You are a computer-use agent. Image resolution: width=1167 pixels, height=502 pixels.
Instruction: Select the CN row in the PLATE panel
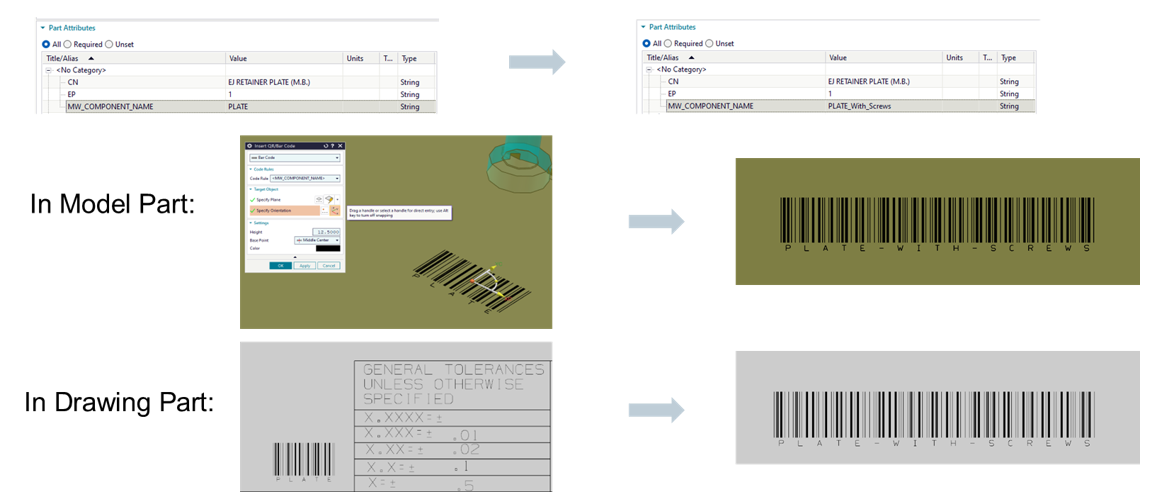[x=240, y=82]
